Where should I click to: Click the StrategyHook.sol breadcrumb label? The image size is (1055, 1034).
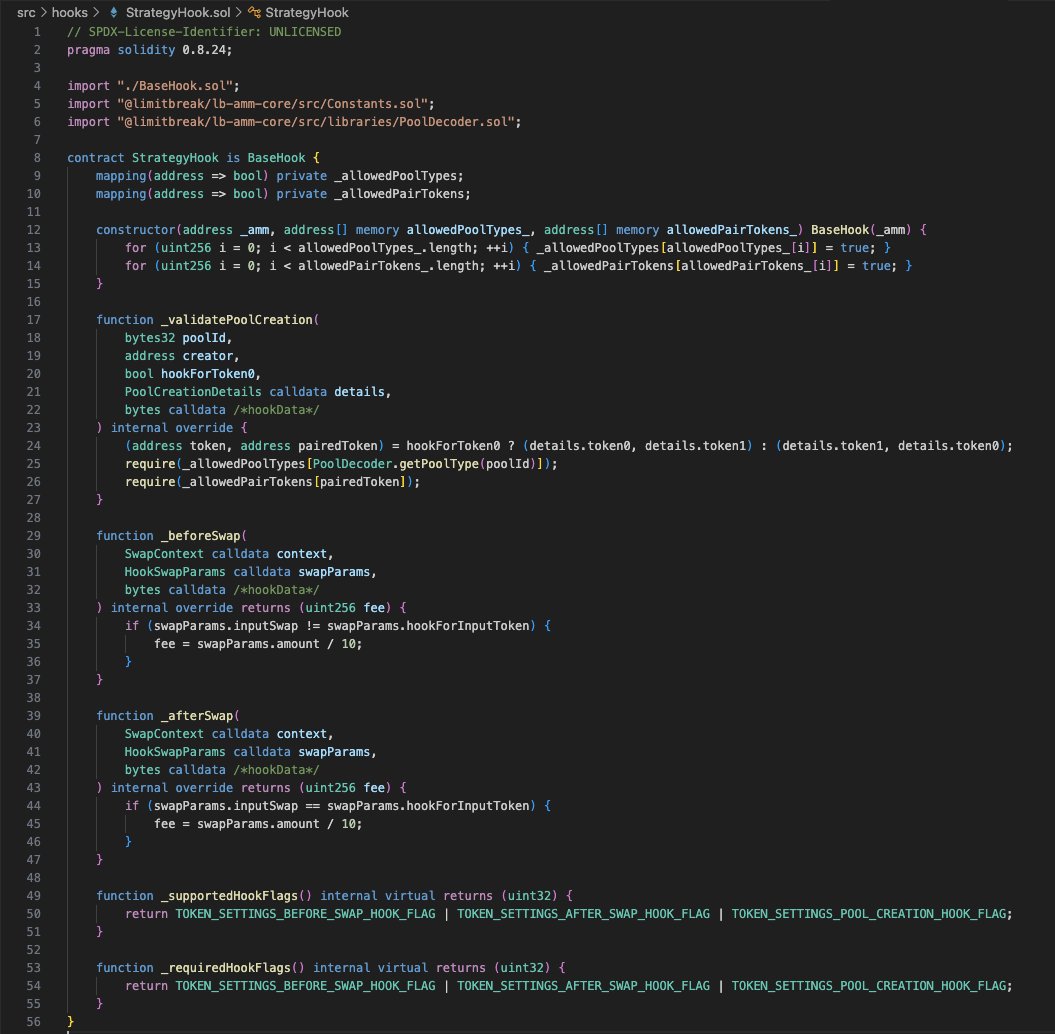[178, 12]
